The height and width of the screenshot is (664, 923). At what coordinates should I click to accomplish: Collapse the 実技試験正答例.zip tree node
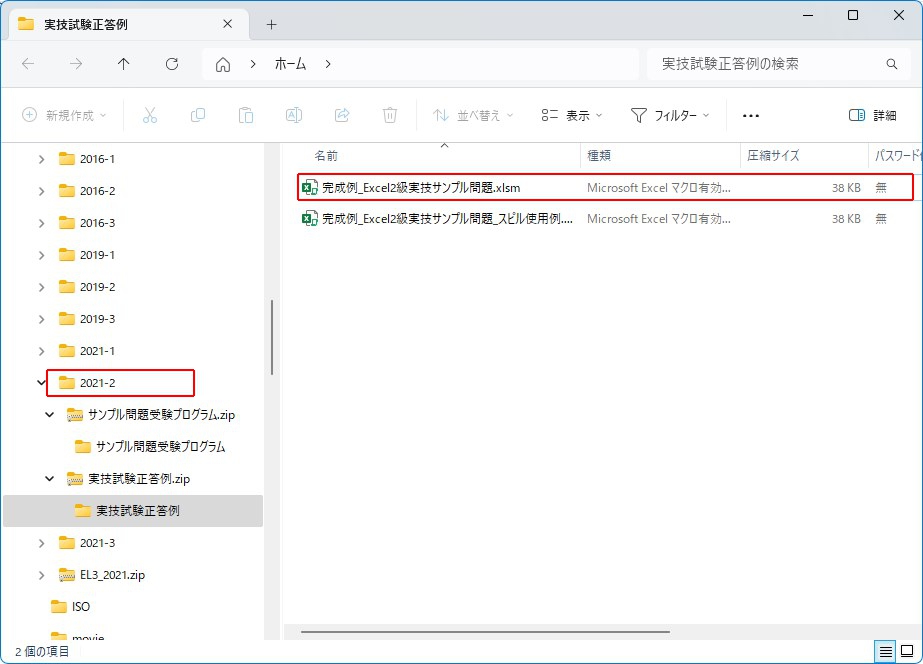(x=50, y=479)
